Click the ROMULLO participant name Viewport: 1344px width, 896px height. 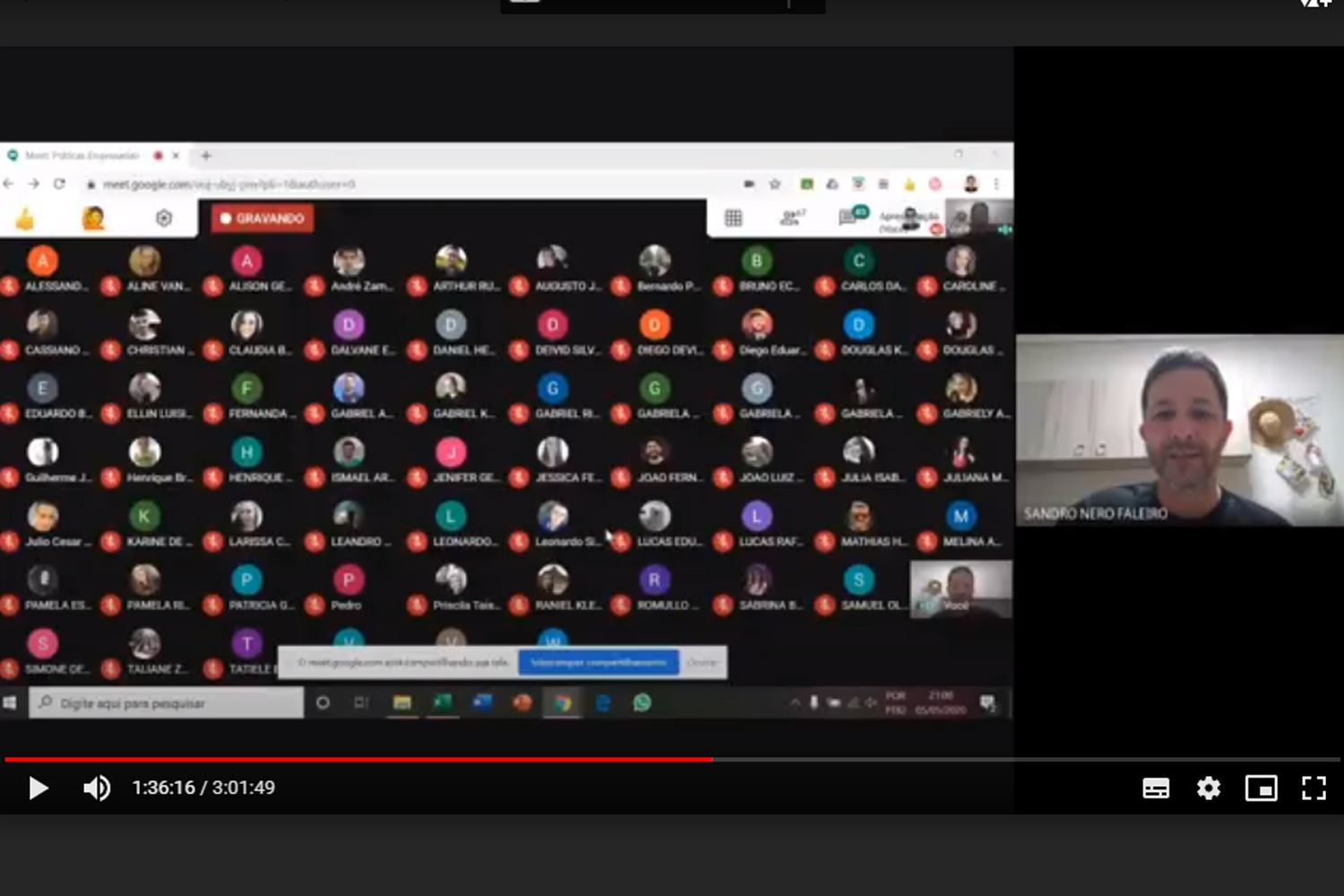pos(667,606)
